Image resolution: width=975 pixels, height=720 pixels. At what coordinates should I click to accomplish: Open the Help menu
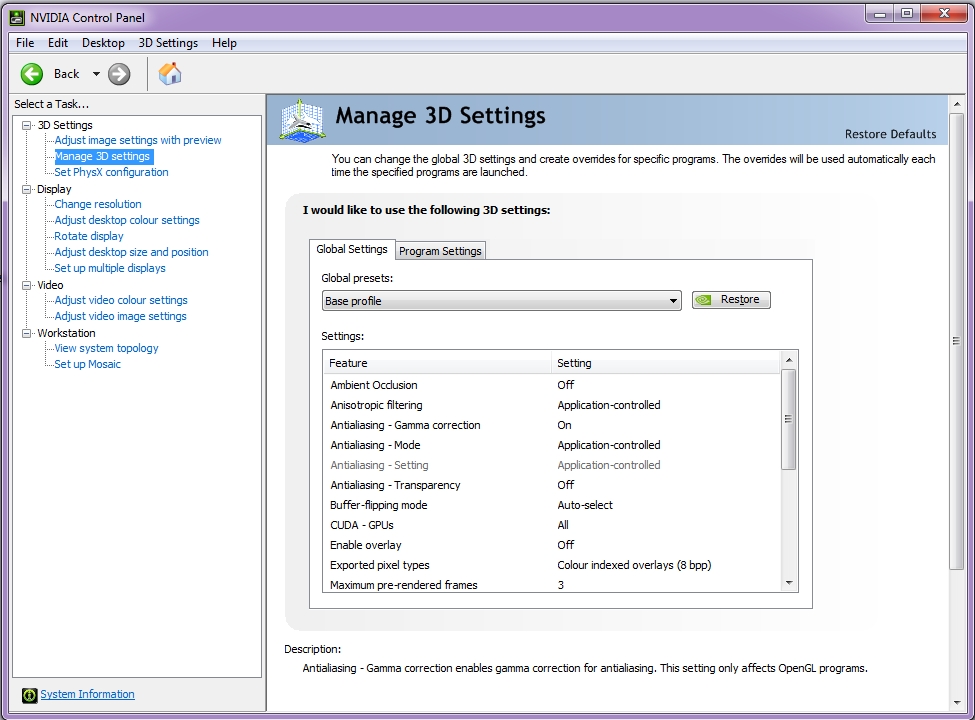(x=224, y=43)
